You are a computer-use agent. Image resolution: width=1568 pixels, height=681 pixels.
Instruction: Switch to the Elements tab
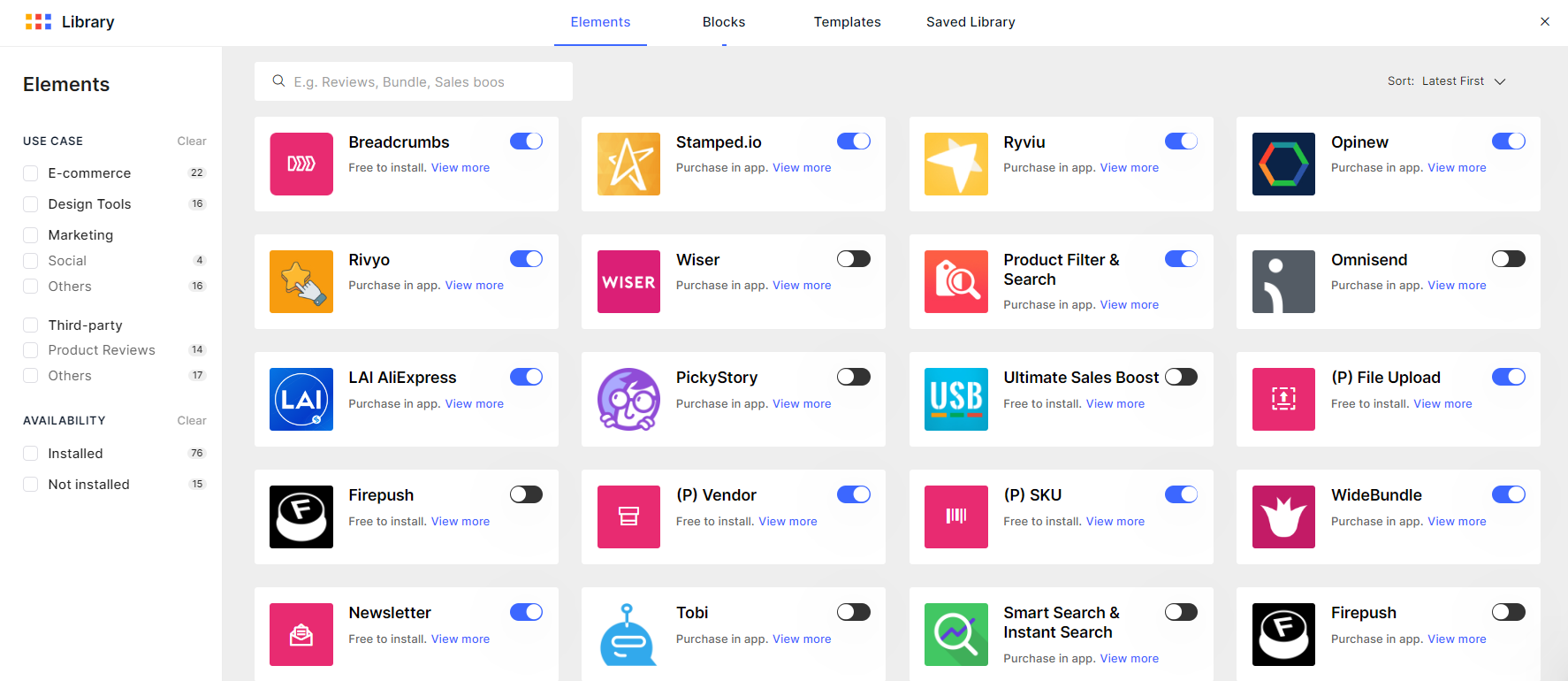tap(600, 22)
